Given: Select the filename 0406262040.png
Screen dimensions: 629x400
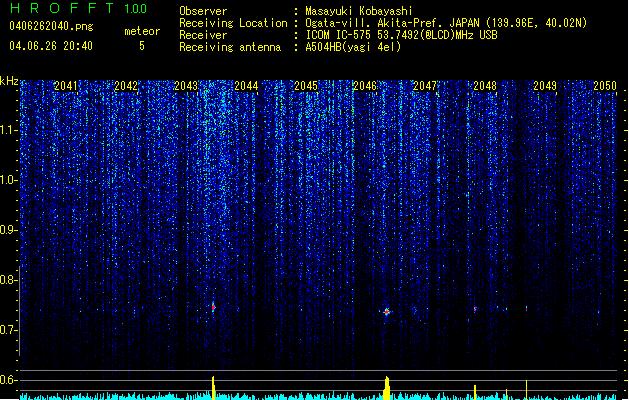Looking at the screenshot, I should 51,26.
